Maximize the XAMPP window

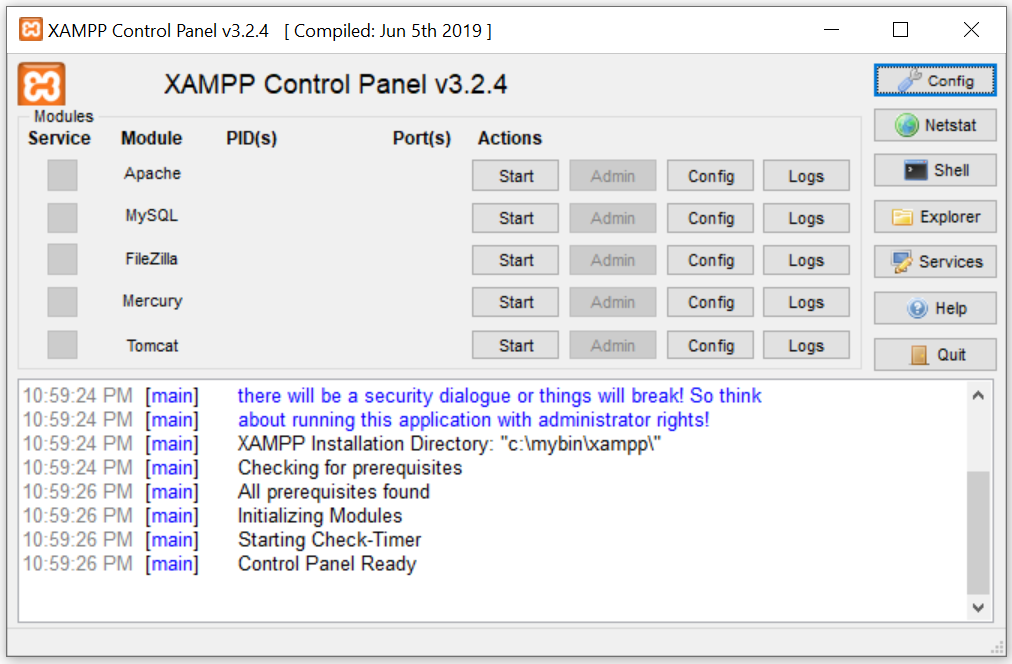click(900, 30)
